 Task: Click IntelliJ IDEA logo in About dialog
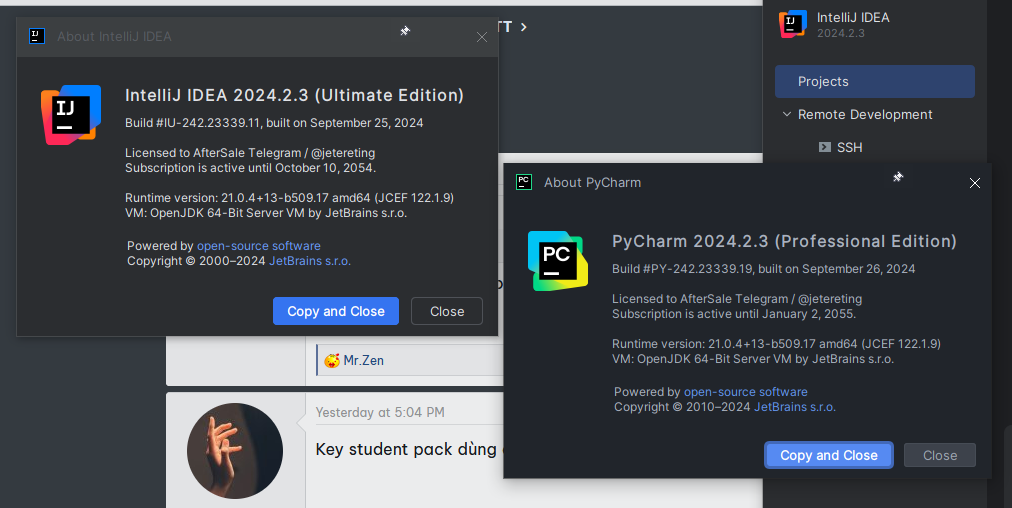71,115
